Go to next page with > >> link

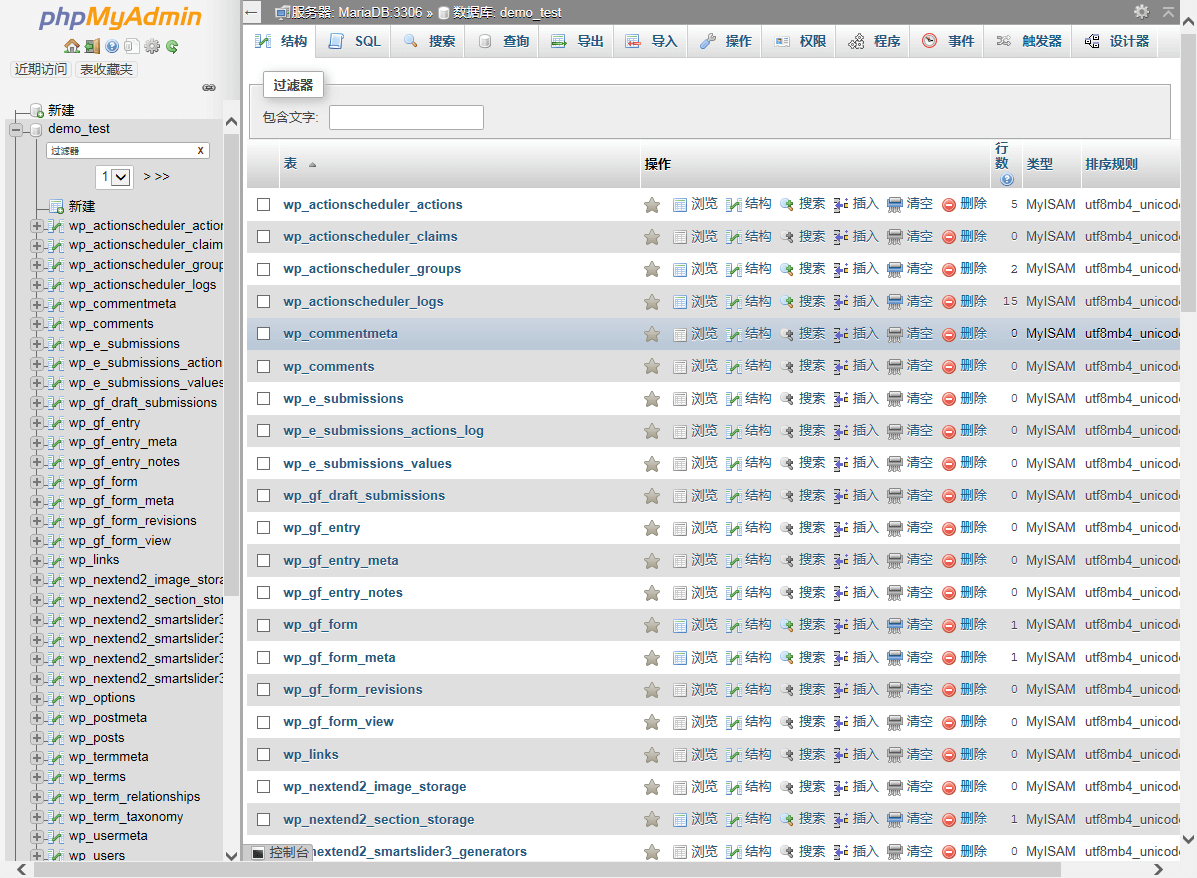click(156, 177)
